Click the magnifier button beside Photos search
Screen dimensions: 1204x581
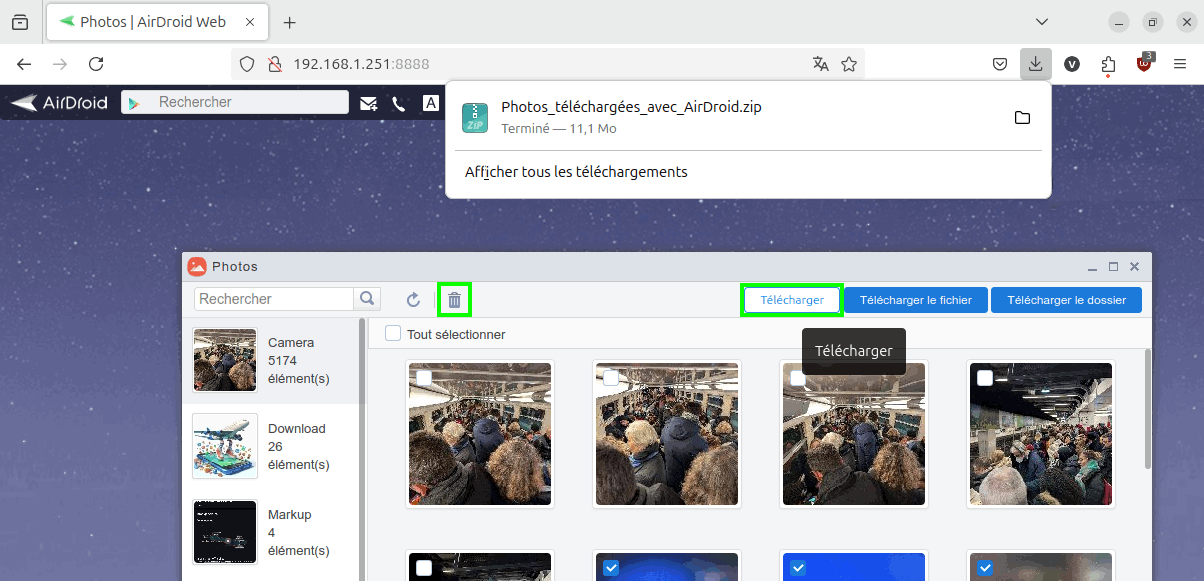[x=367, y=298]
